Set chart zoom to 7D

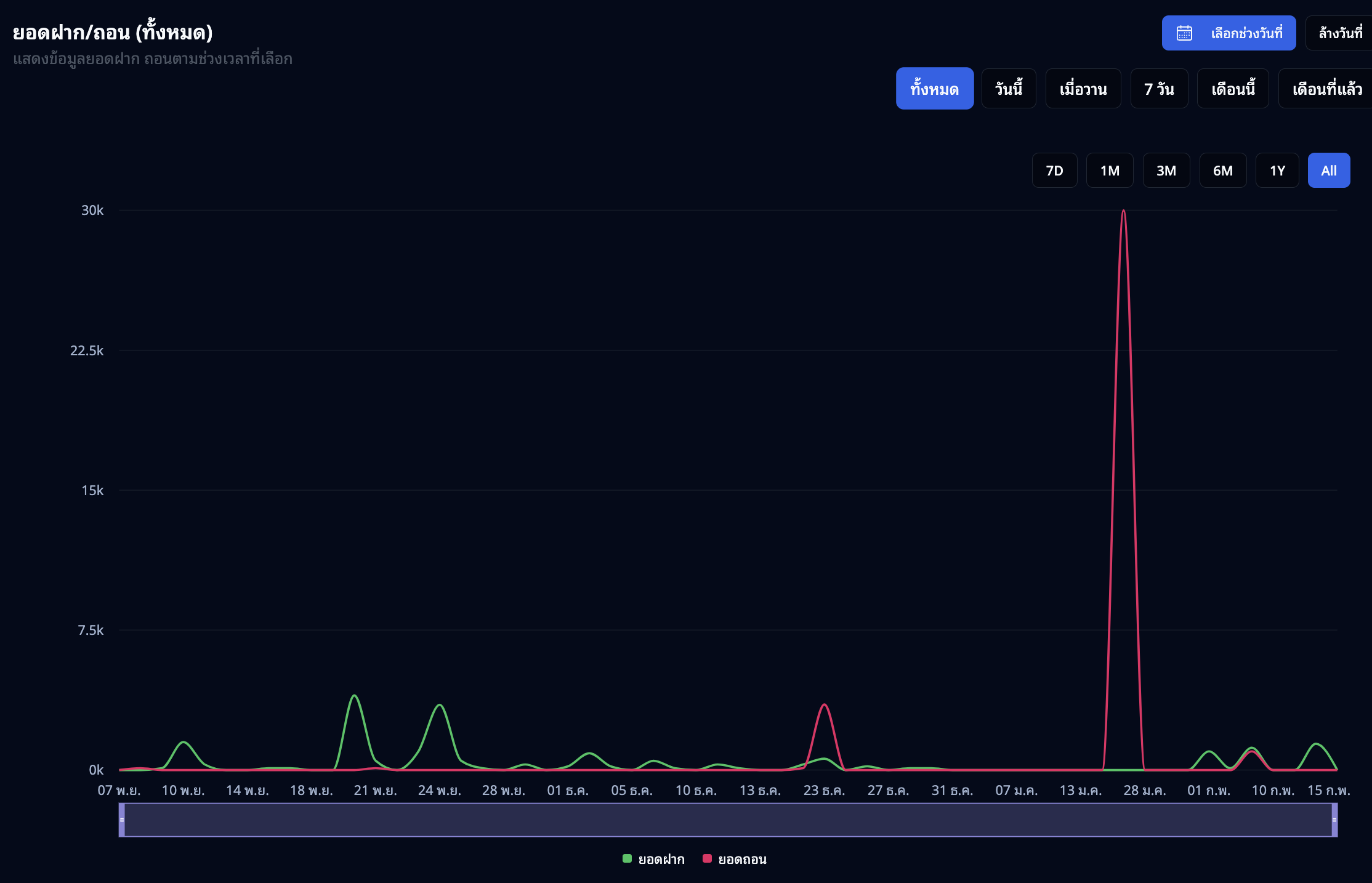coord(1054,171)
